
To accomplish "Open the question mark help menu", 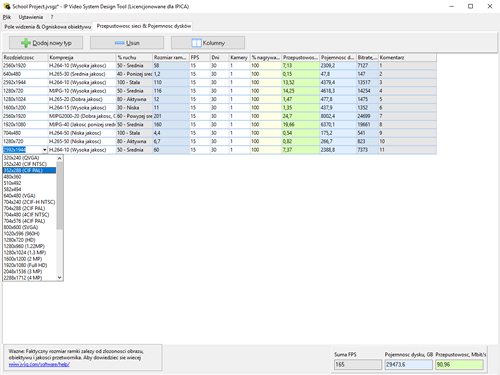I will (x=52, y=17).
